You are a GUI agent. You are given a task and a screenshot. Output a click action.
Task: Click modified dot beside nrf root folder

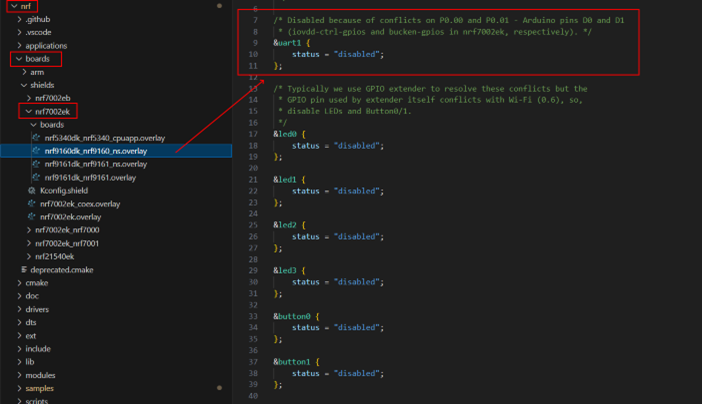pyautogui.click(x=219, y=6)
